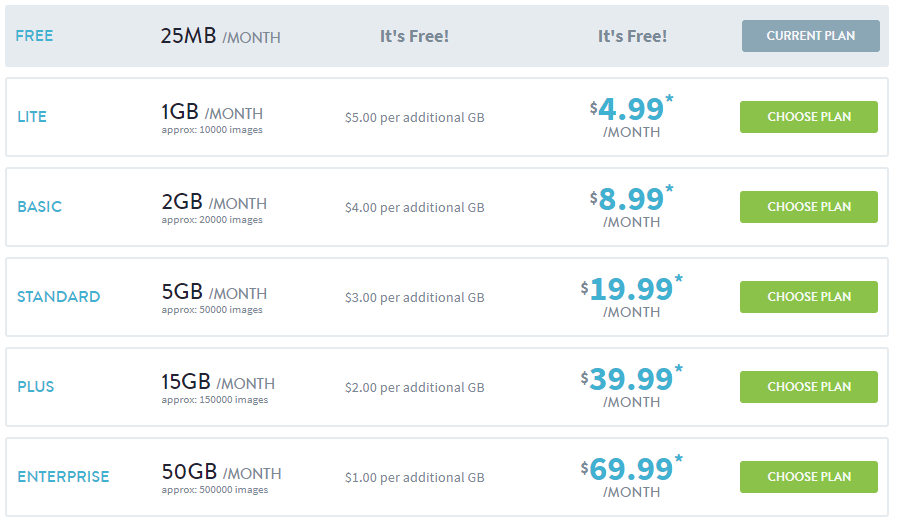Screen dimensions: 897x525
Task: Click the BASIC plan name
Action: point(39,207)
